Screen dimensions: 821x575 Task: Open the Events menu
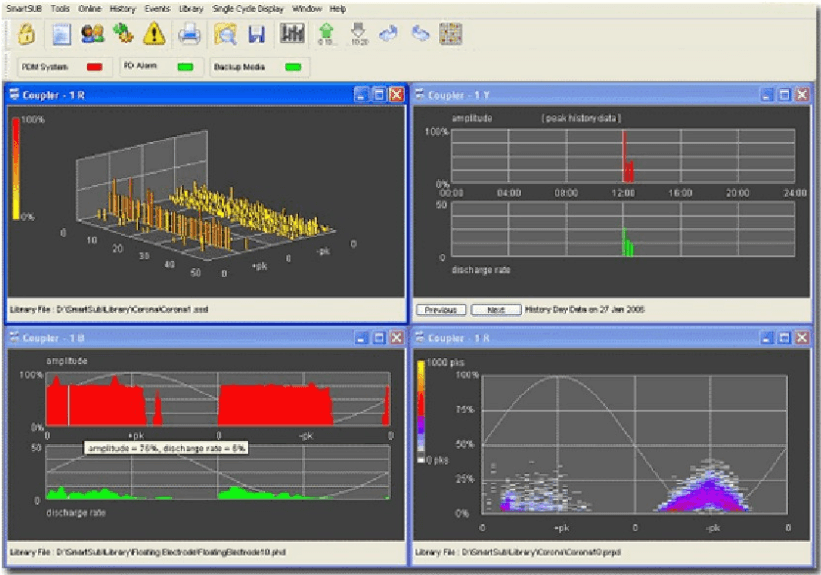pos(157,8)
